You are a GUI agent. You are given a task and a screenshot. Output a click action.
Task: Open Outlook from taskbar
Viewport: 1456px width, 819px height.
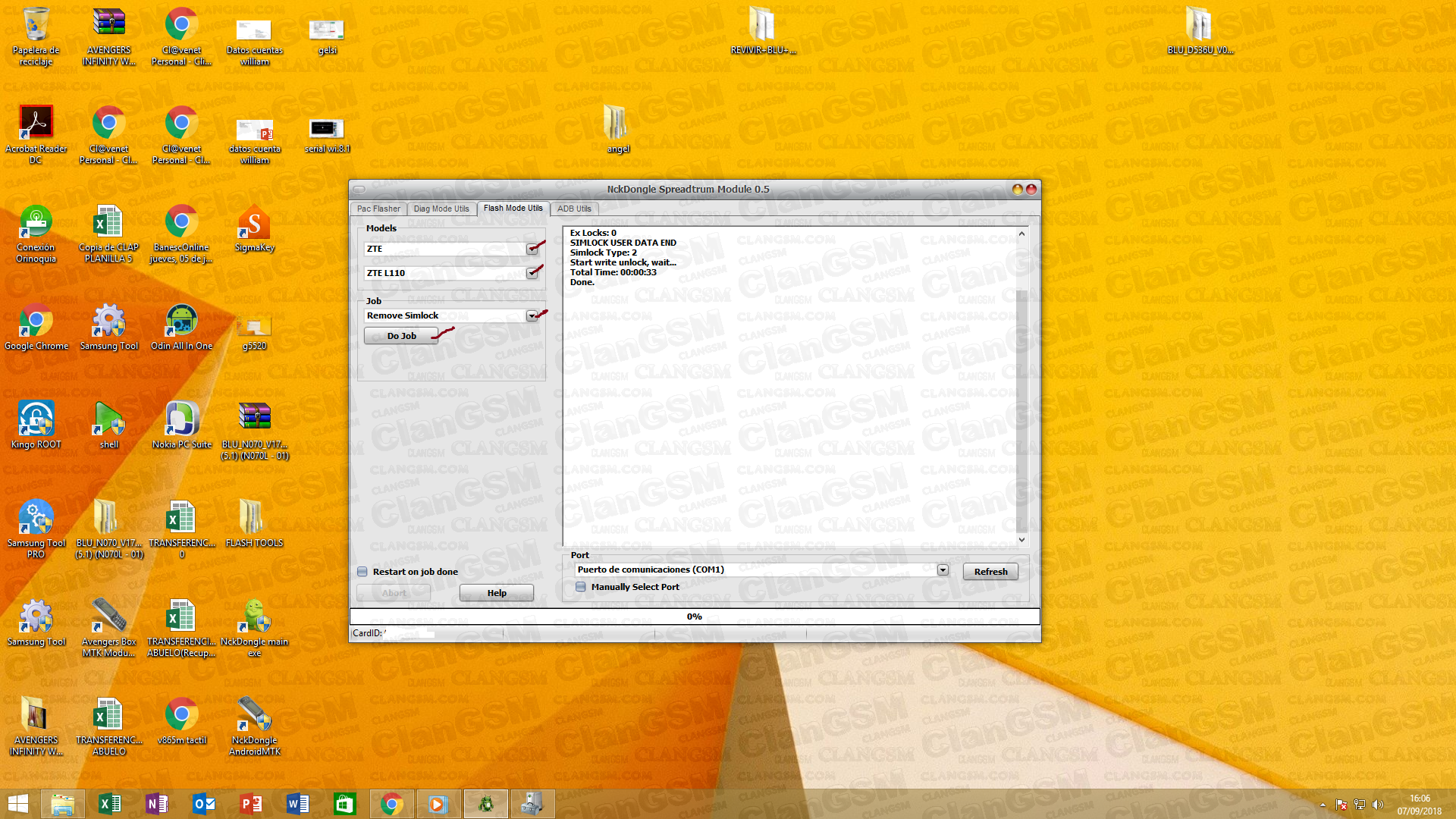click(203, 804)
